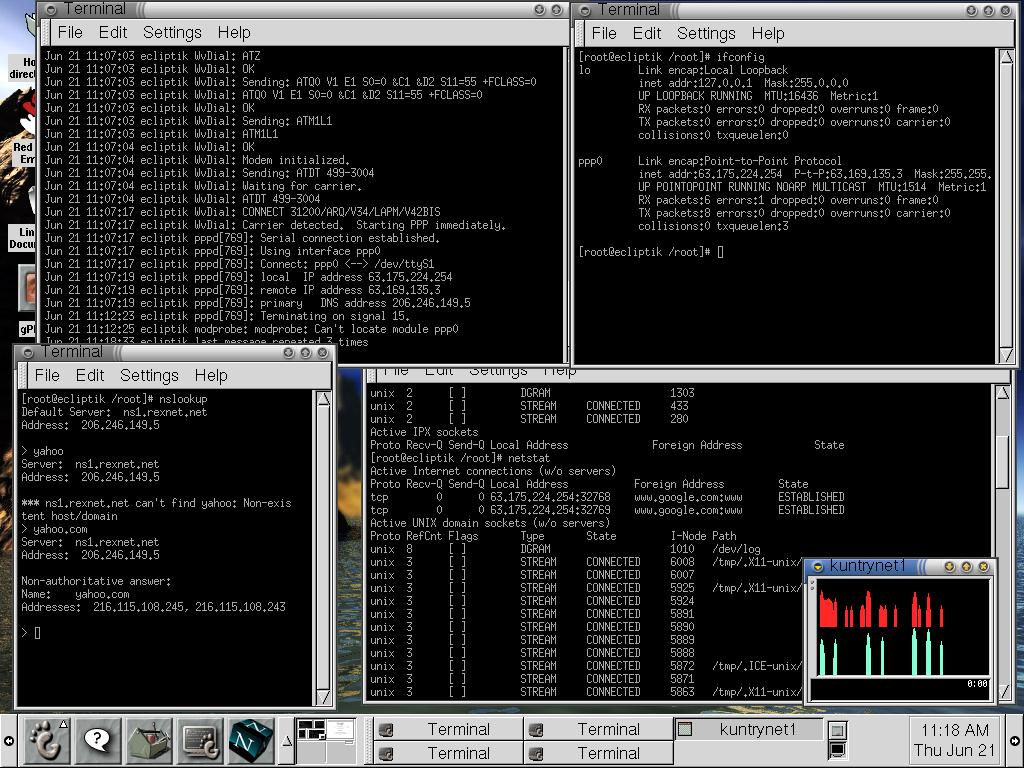Hide panel using right edge arrow
Image resolution: width=1024 pixels, height=768 pixels.
[x=1014, y=741]
